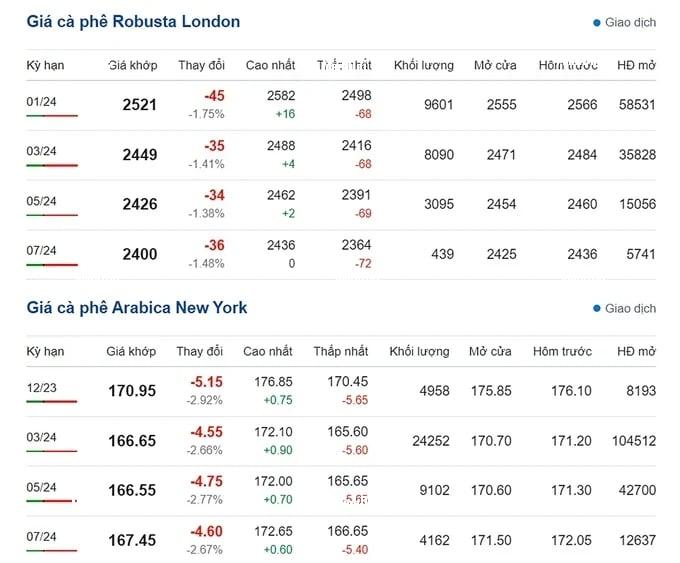Click the Robusta 2521 matched price
The image size is (680, 563).
(139, 105)
